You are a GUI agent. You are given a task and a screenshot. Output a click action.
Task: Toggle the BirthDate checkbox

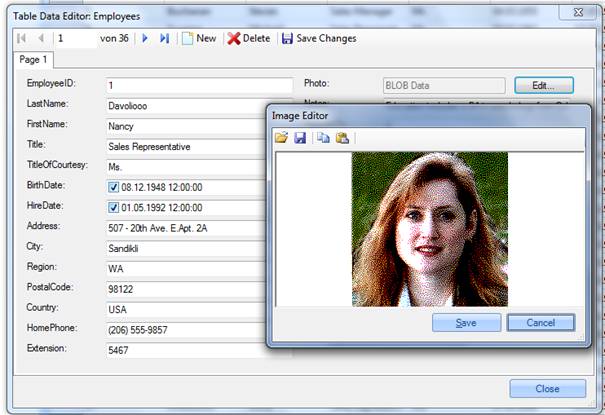[x=113, y=187]
